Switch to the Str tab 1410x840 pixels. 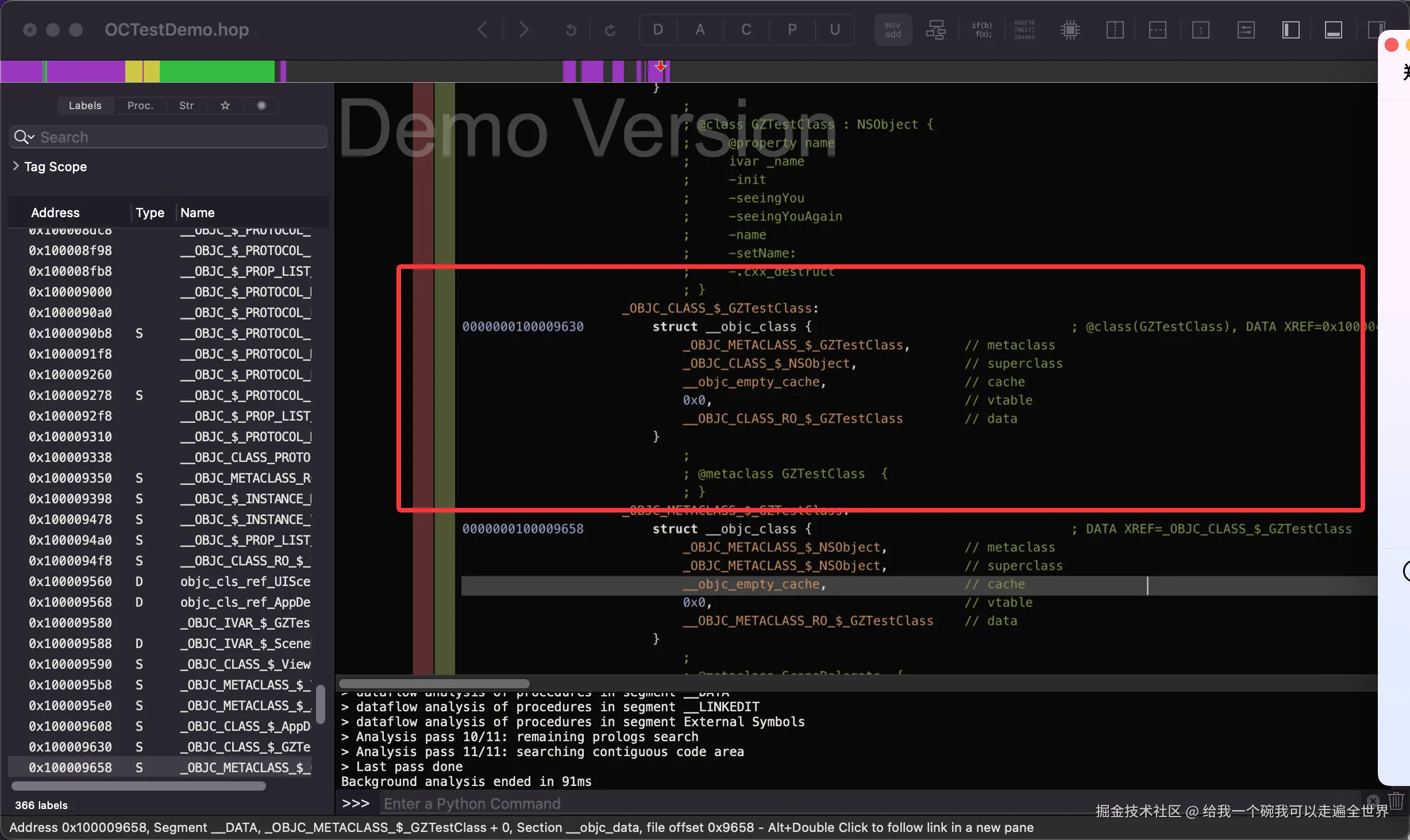point(186,106)
